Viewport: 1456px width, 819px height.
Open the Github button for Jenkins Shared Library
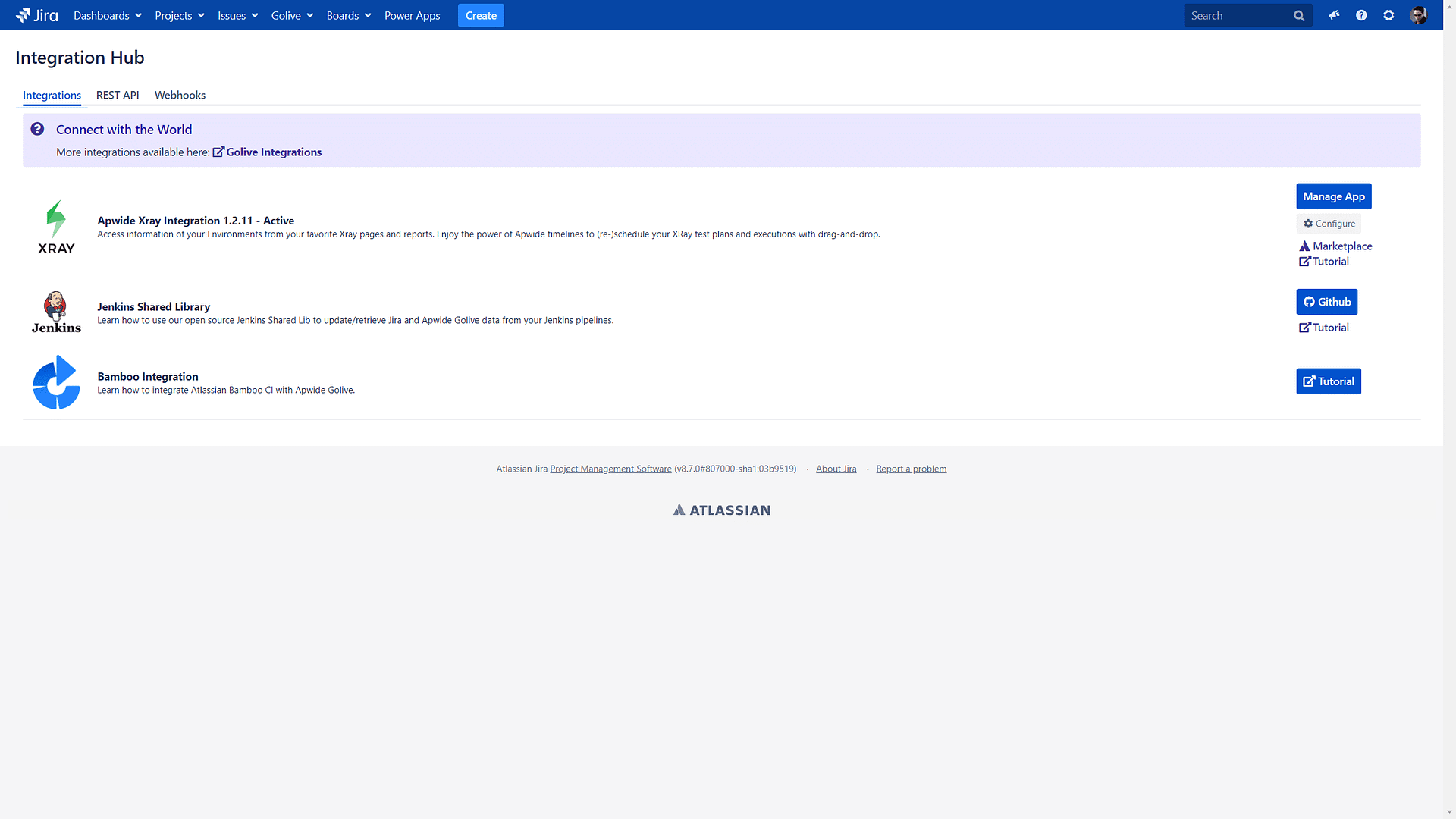1326,301
